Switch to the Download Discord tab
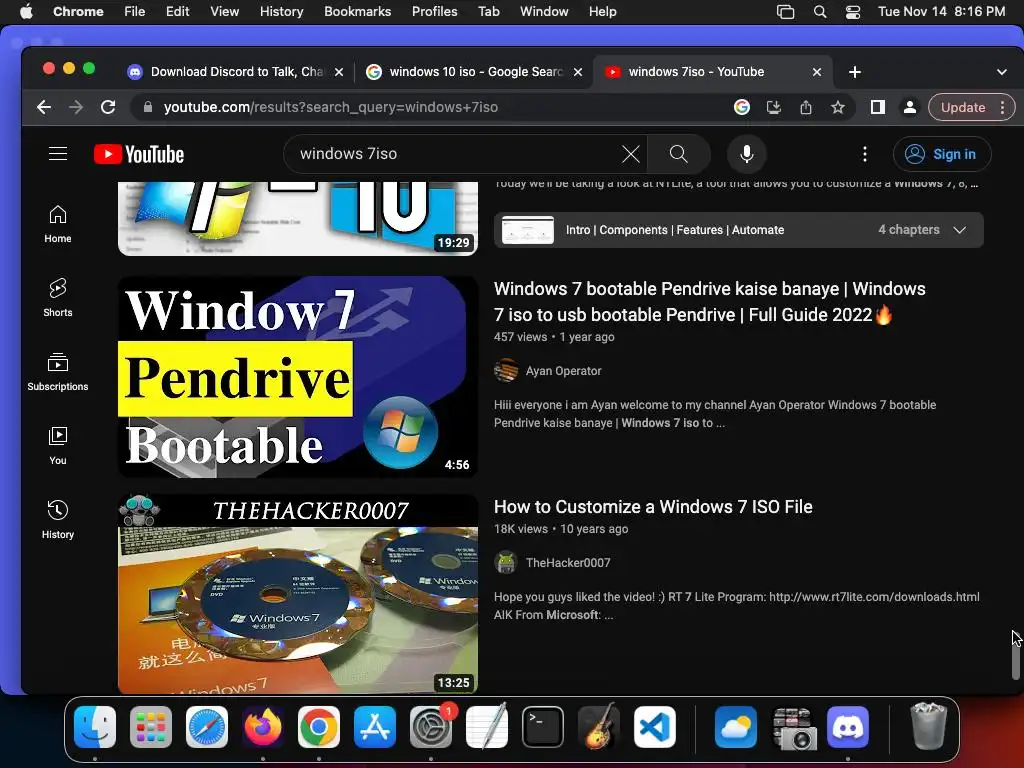Screen dimensions: 1024x768 click(x=235, y=72)
